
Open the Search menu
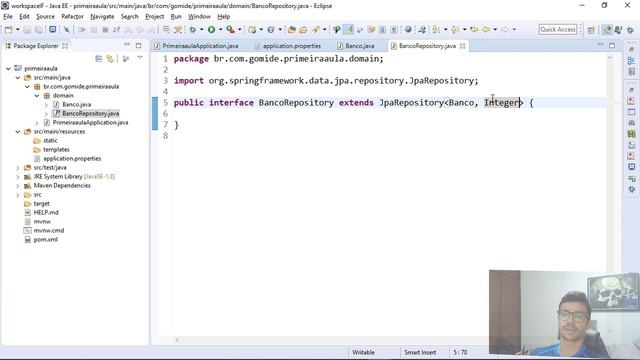pos(129,17)
